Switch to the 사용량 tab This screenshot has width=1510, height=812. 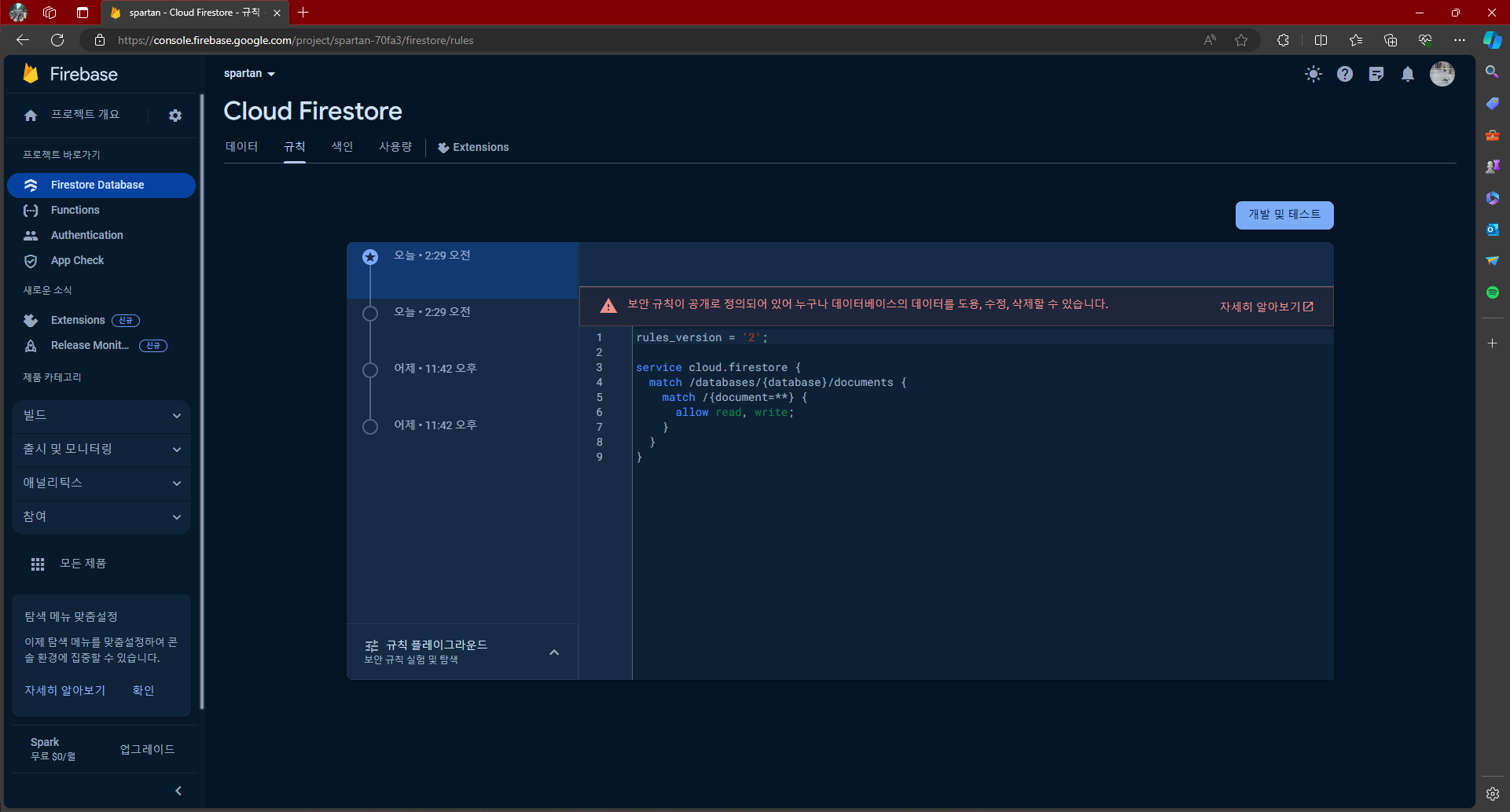395,147
